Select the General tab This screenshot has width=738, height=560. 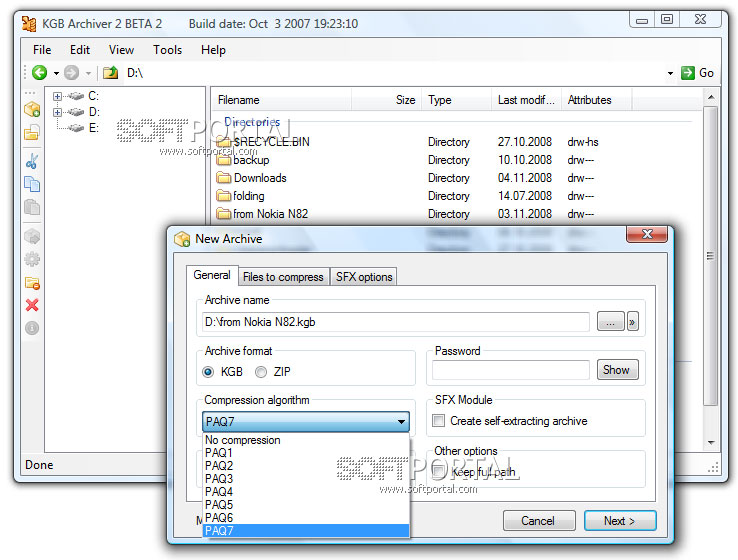point(212,275)
